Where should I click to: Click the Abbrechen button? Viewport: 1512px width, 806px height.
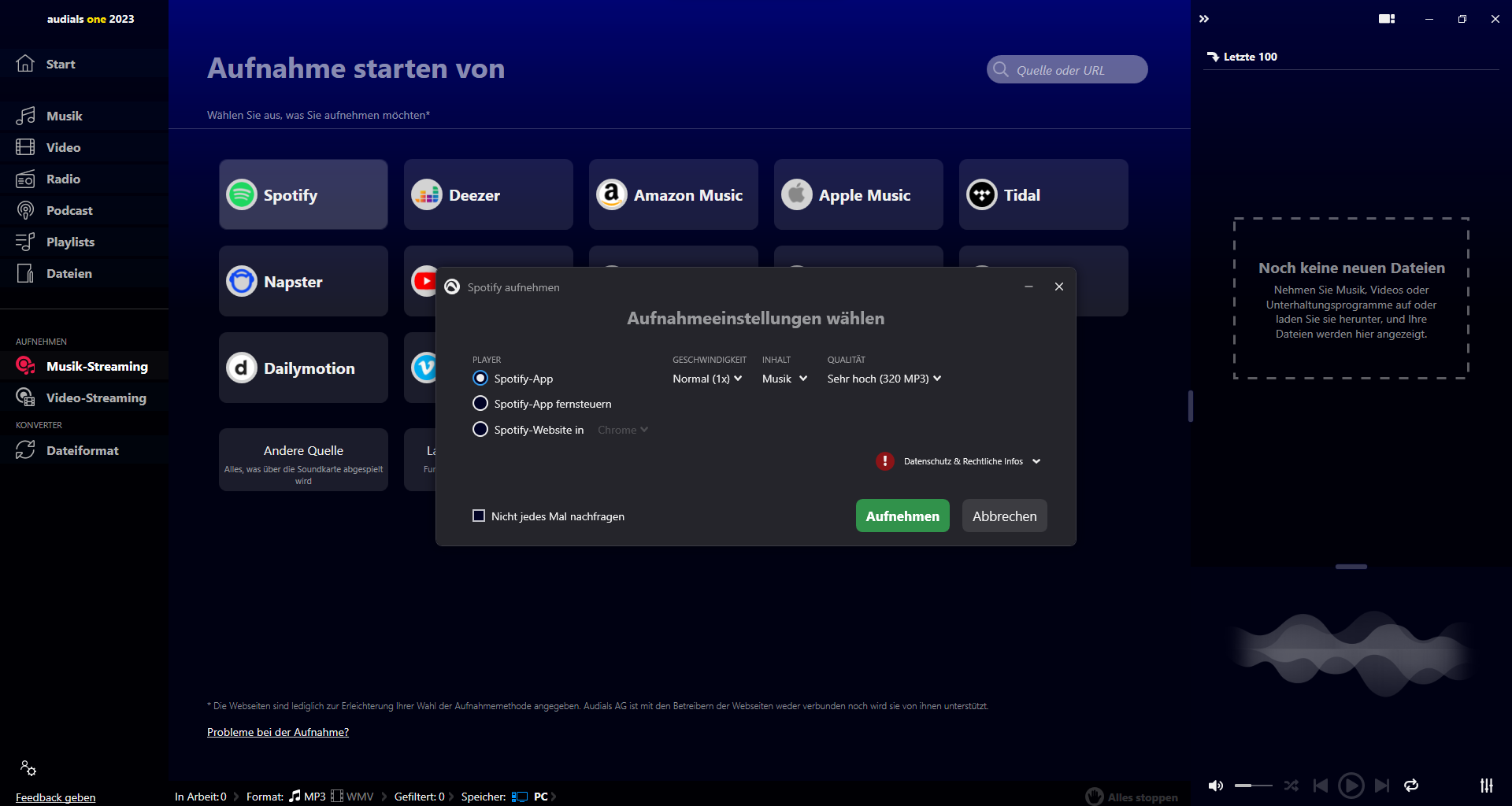[1005, 516]
